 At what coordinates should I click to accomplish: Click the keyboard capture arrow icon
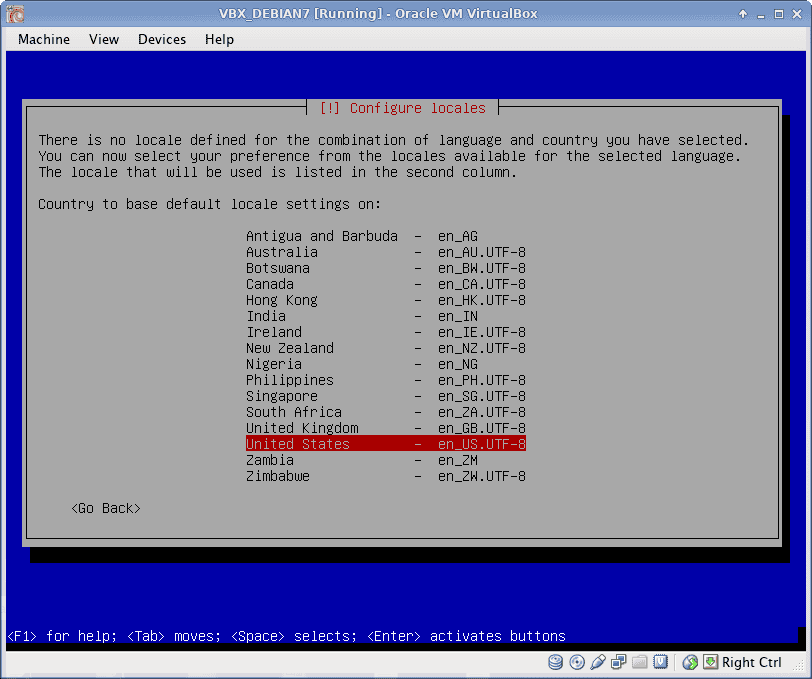pos(710,662)
